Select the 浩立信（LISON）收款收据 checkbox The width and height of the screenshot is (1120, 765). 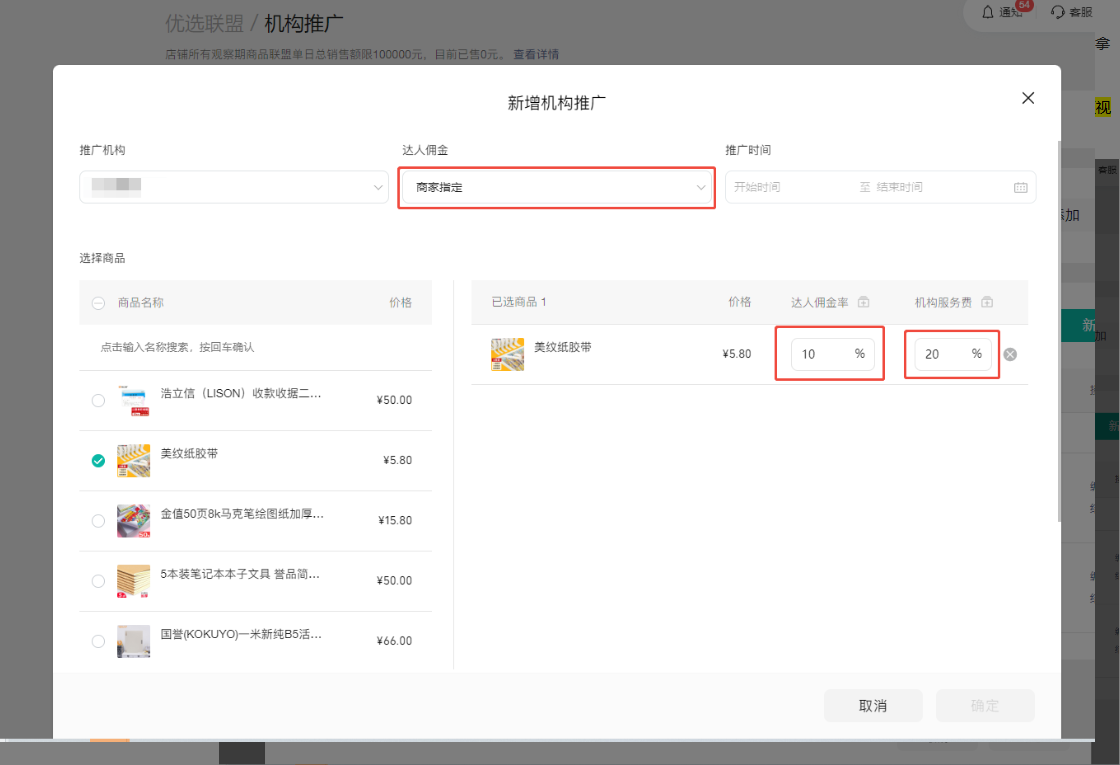[x=98, y=400]
